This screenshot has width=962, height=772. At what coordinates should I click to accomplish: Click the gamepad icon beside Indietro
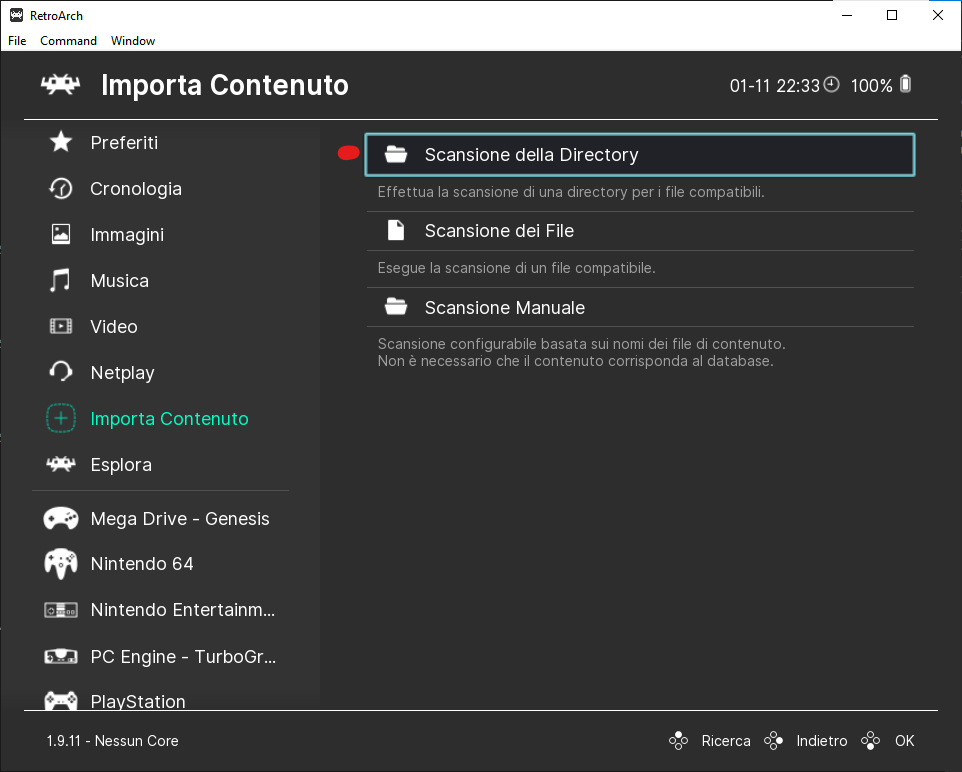click(773, 741)
